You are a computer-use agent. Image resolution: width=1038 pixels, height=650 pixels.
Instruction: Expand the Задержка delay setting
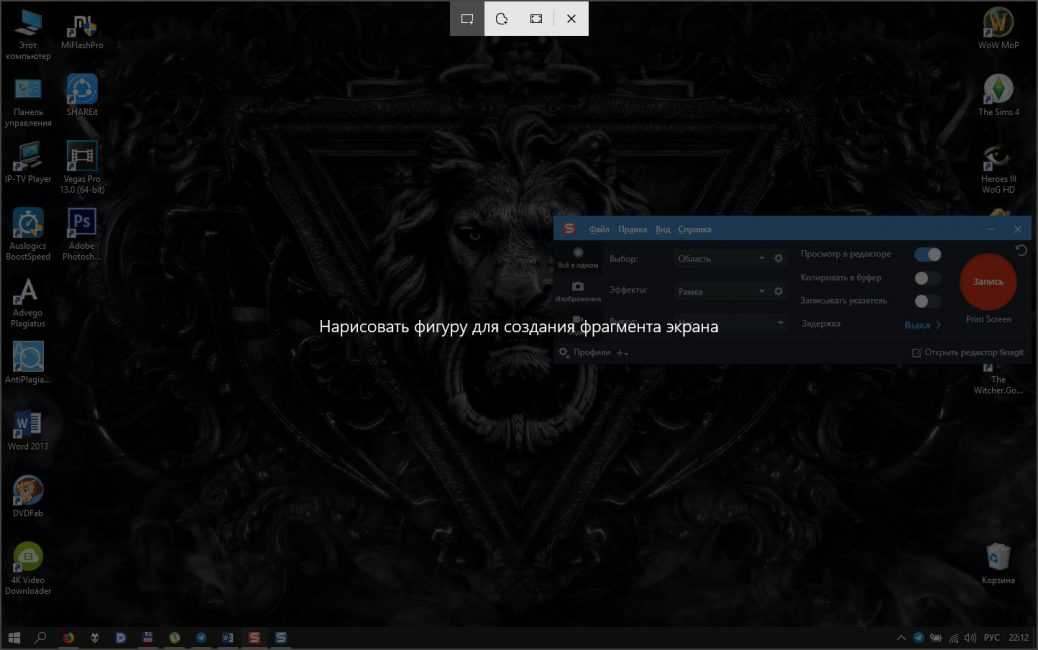click(x=922, y=325)
